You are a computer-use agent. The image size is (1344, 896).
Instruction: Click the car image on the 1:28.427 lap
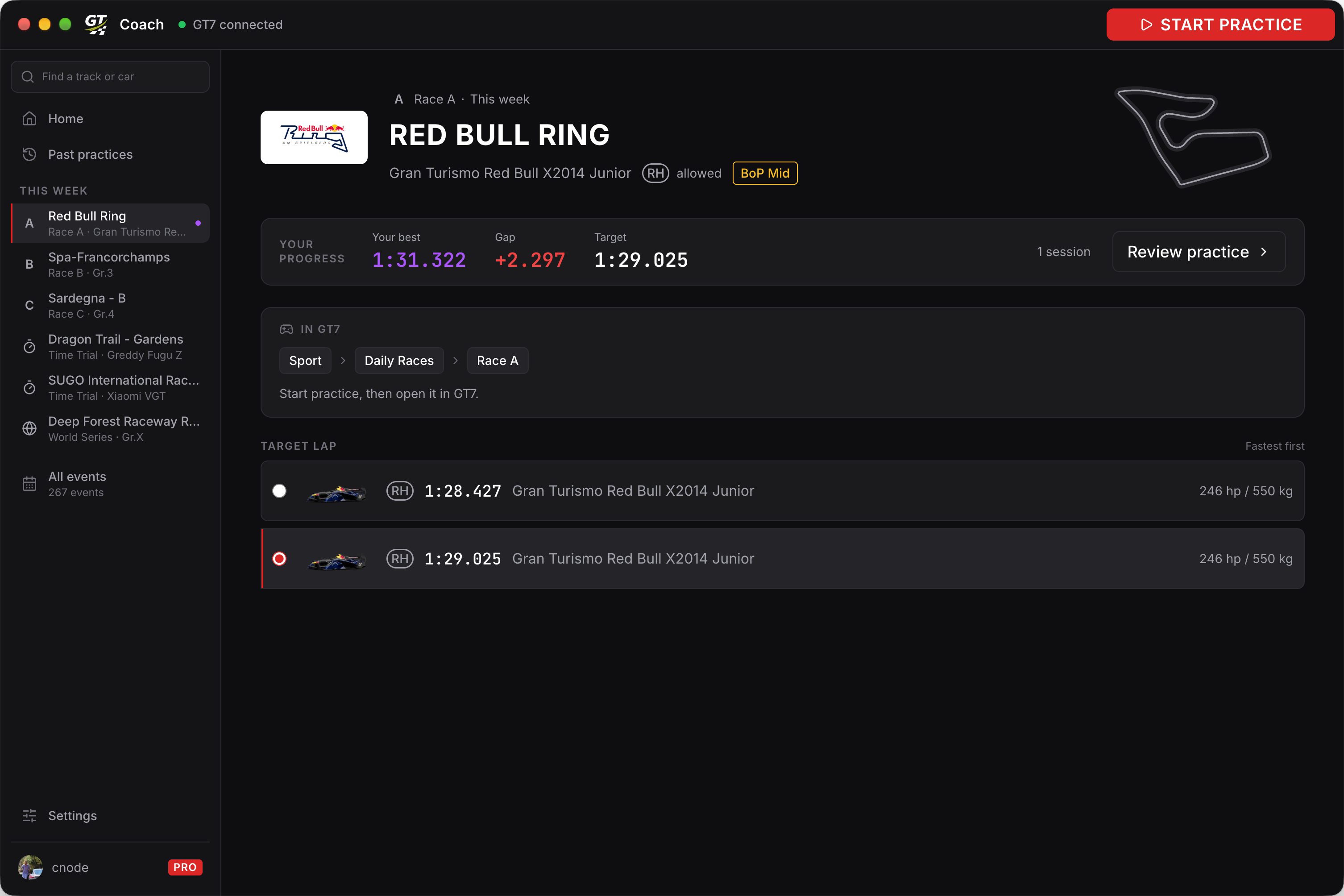[x=336, y=493]
